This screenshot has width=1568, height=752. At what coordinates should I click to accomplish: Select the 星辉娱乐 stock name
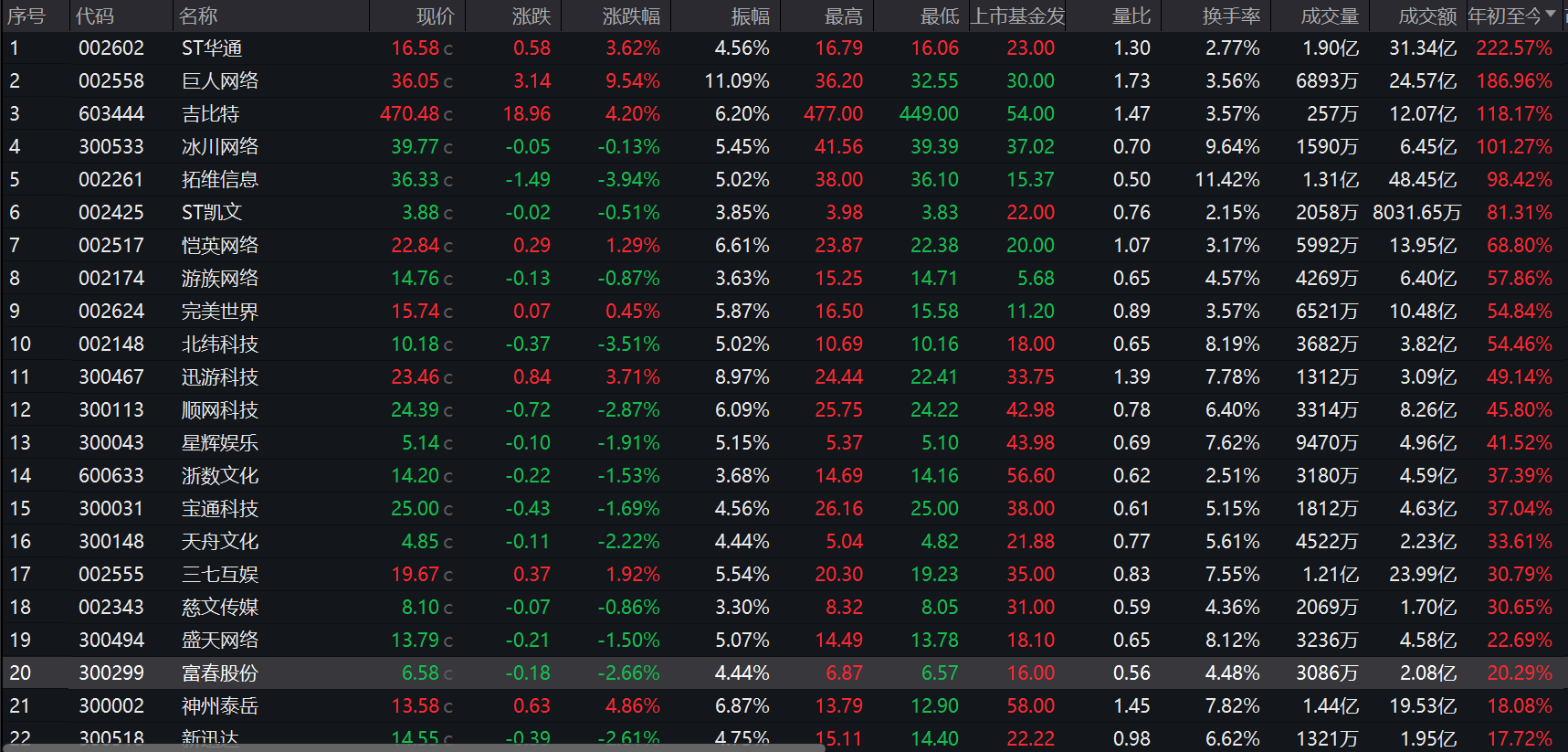pyautogui.click(x=220, y=442)
